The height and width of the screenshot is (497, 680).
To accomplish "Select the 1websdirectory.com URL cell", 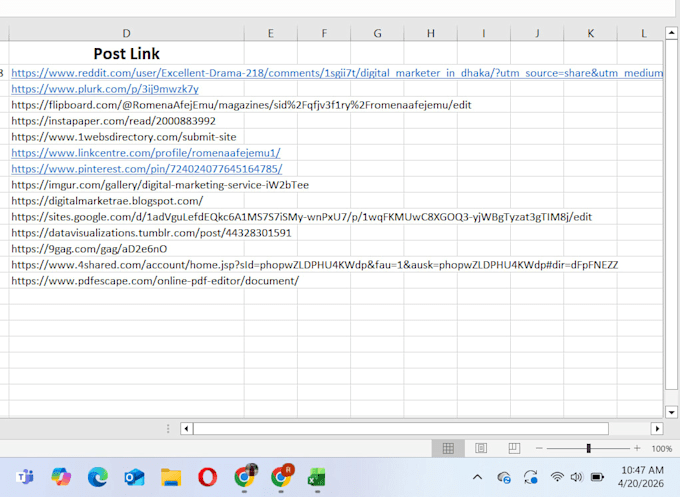I will pos(124,137).
